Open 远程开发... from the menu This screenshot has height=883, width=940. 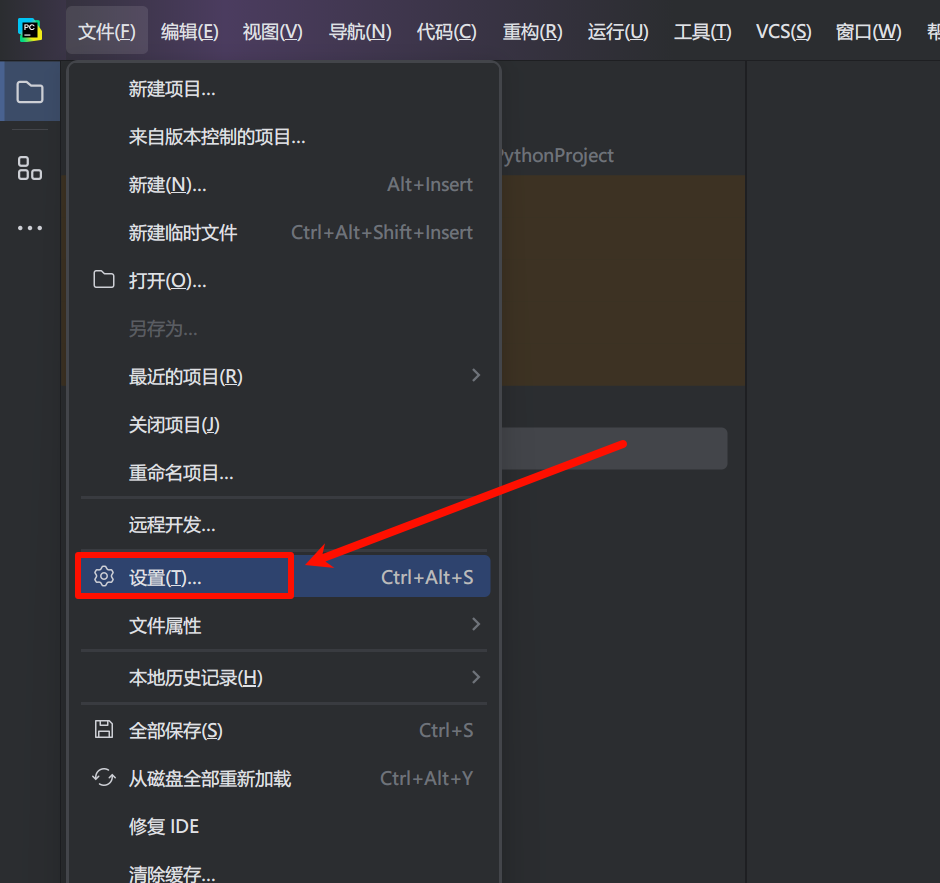click(x=172, y=525)
